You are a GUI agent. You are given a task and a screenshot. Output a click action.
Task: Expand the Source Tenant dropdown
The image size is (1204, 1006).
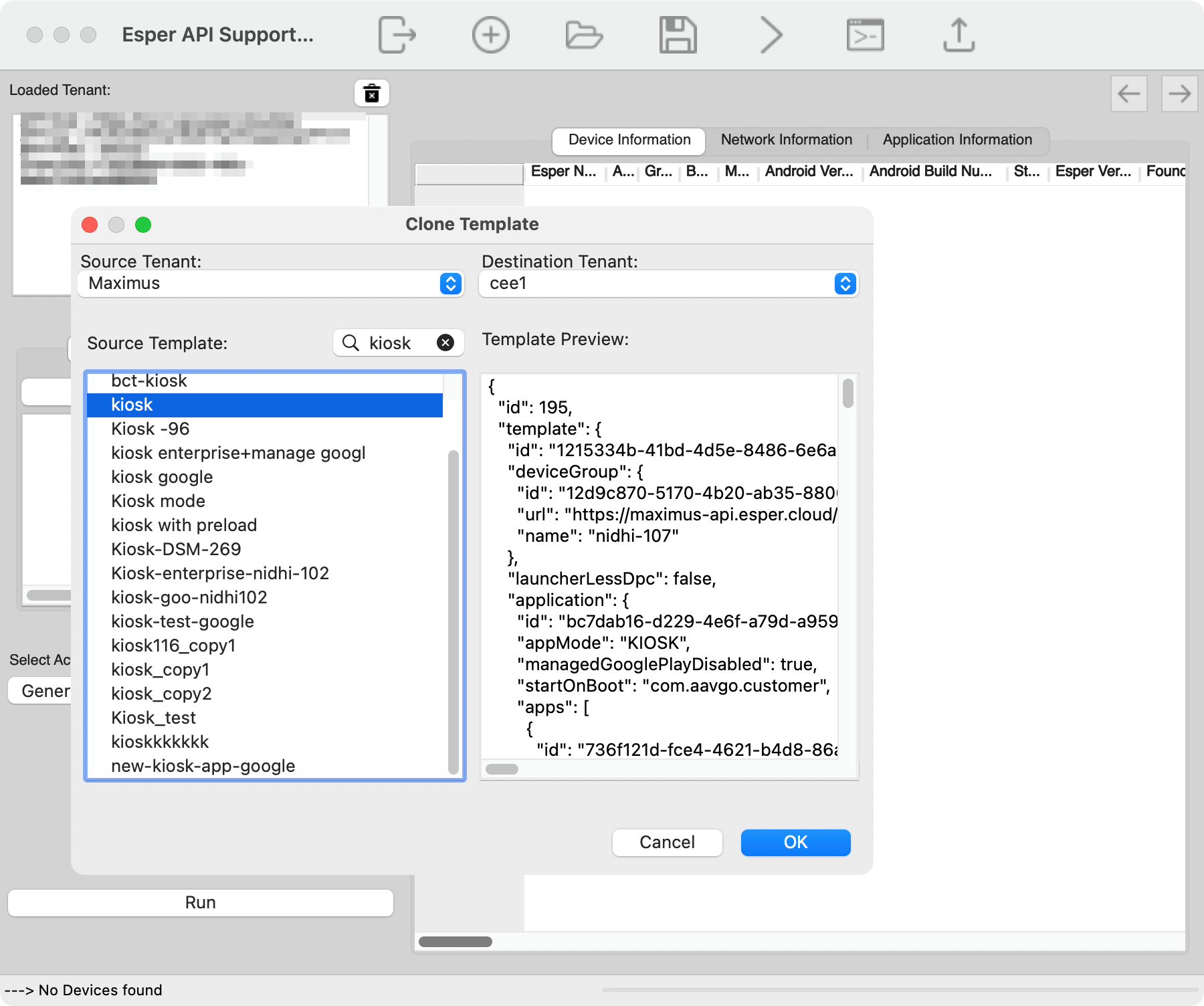[451, 284]
